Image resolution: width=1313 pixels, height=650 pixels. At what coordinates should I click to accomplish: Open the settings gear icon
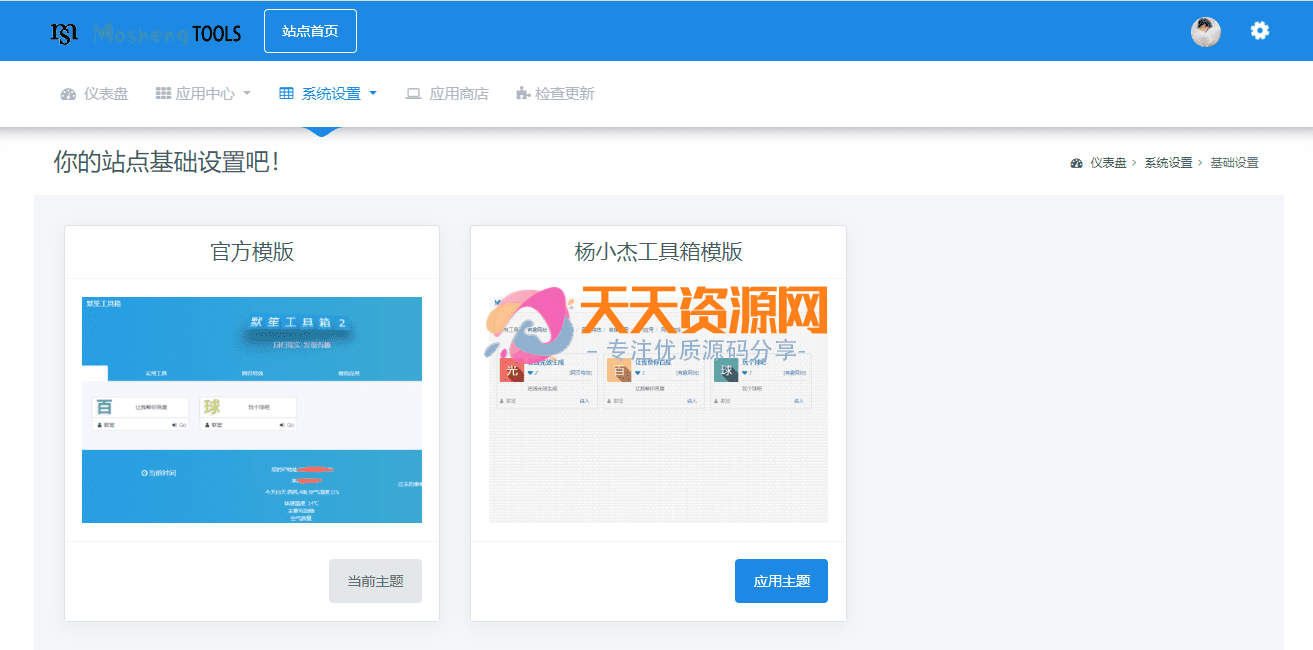[1260, 31]
